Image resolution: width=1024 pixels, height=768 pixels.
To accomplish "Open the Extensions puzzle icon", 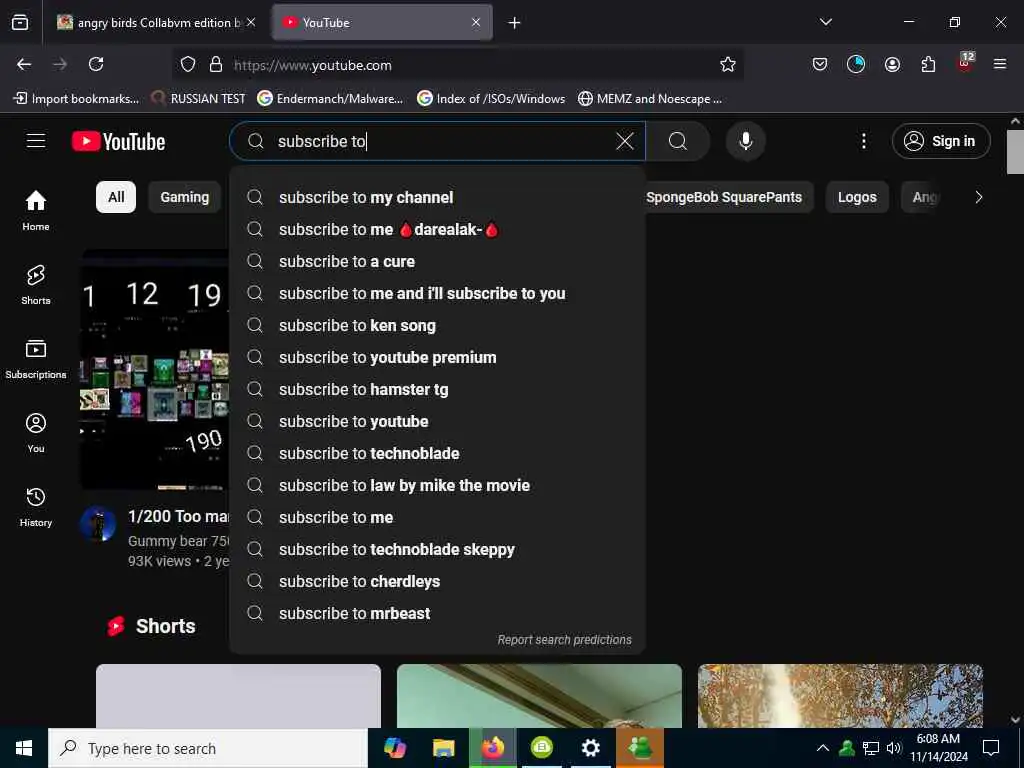I will (x=928, y=64).
